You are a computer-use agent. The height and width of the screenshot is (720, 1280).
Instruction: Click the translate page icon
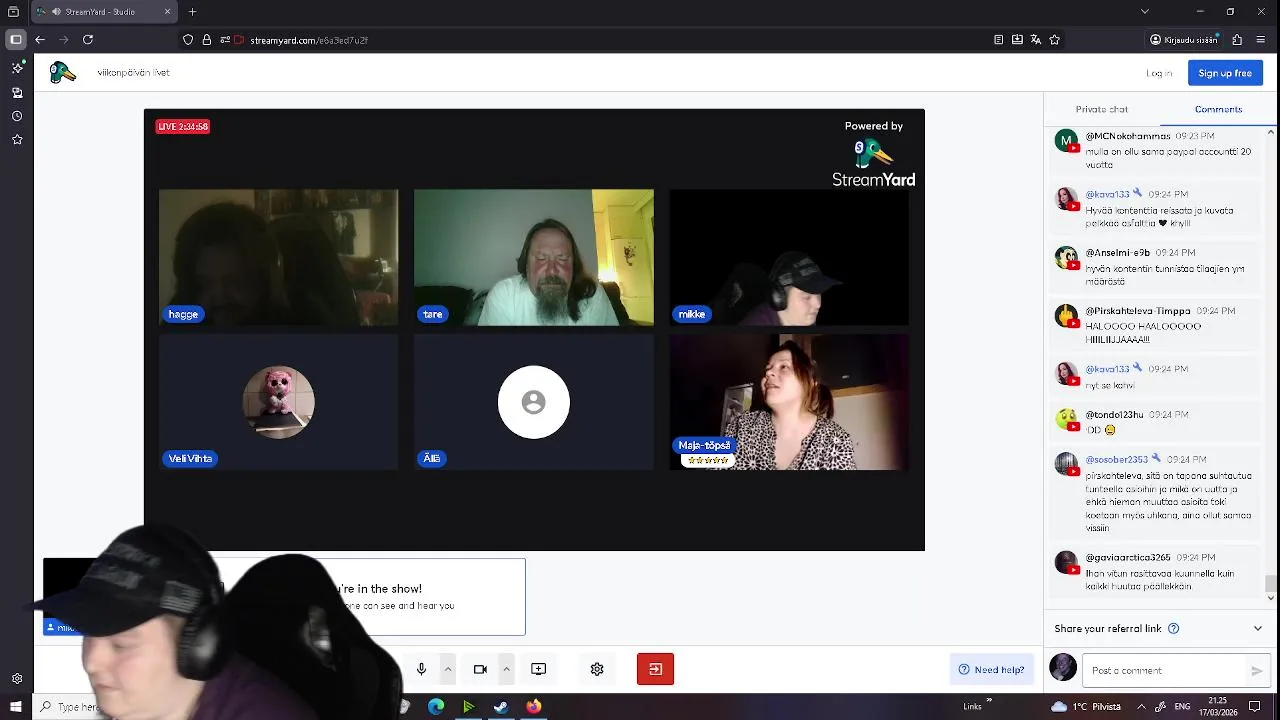(x=1036, y=40)
